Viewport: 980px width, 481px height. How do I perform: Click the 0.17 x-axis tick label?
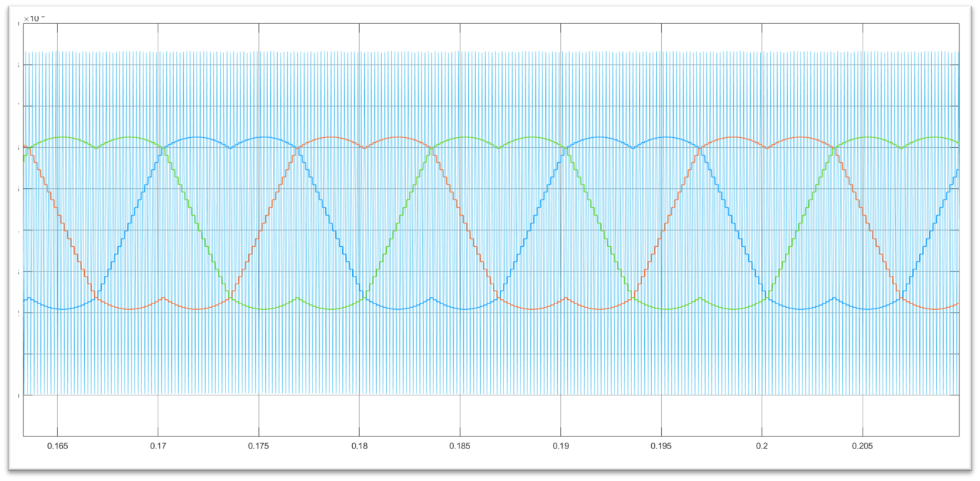pyautogui.click(x=159, y=444)
